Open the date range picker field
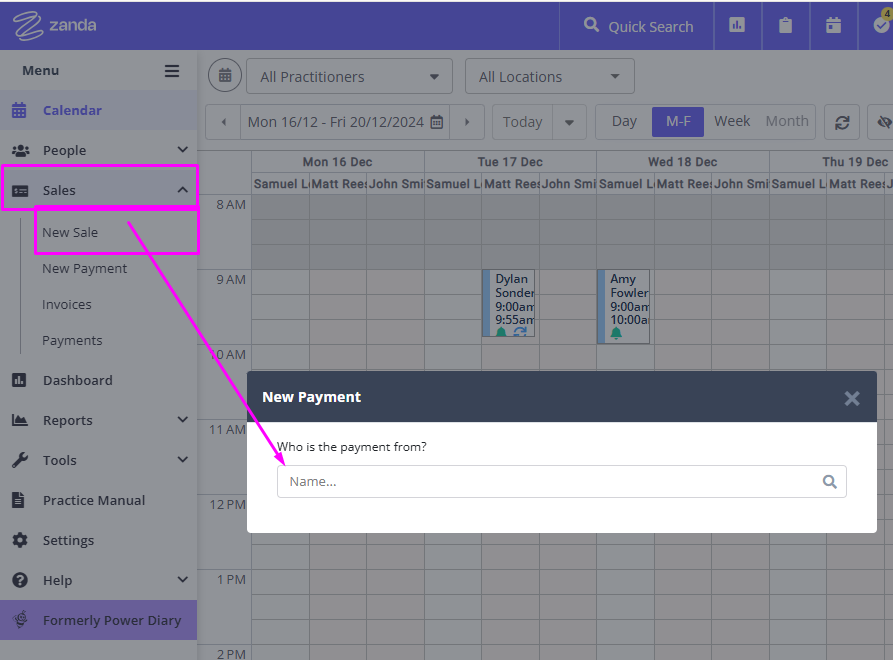 pyautogui.click(x=345, y=122)
